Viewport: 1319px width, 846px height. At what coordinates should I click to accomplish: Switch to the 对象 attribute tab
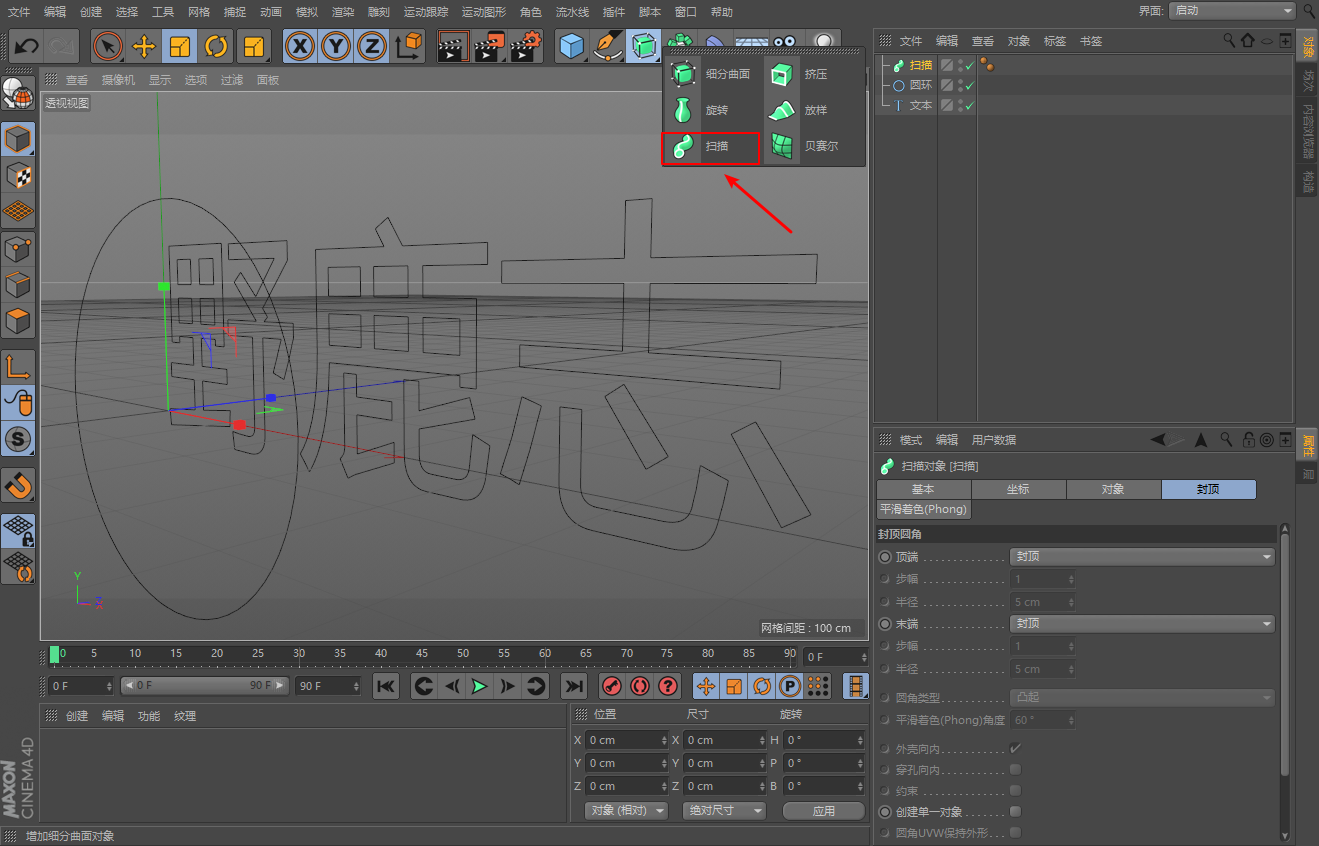[x=1113, y=490]
